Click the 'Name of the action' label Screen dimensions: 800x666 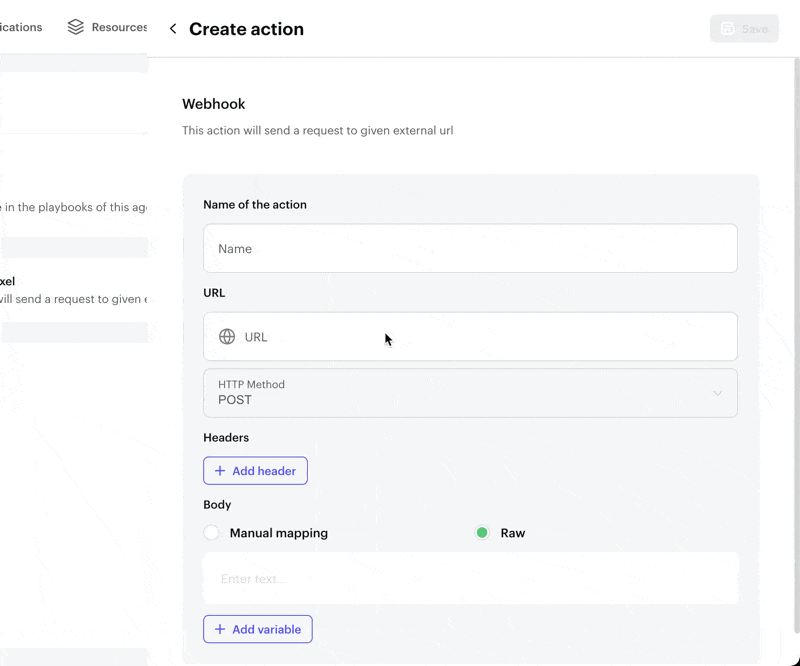click(255, 205)
